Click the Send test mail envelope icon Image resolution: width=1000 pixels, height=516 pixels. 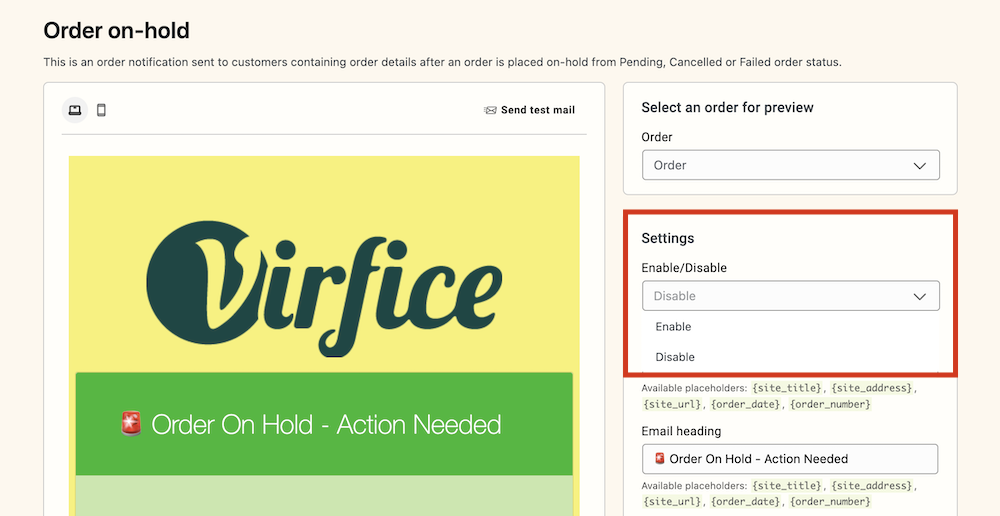pyautogui.click(x=490, y=110)
